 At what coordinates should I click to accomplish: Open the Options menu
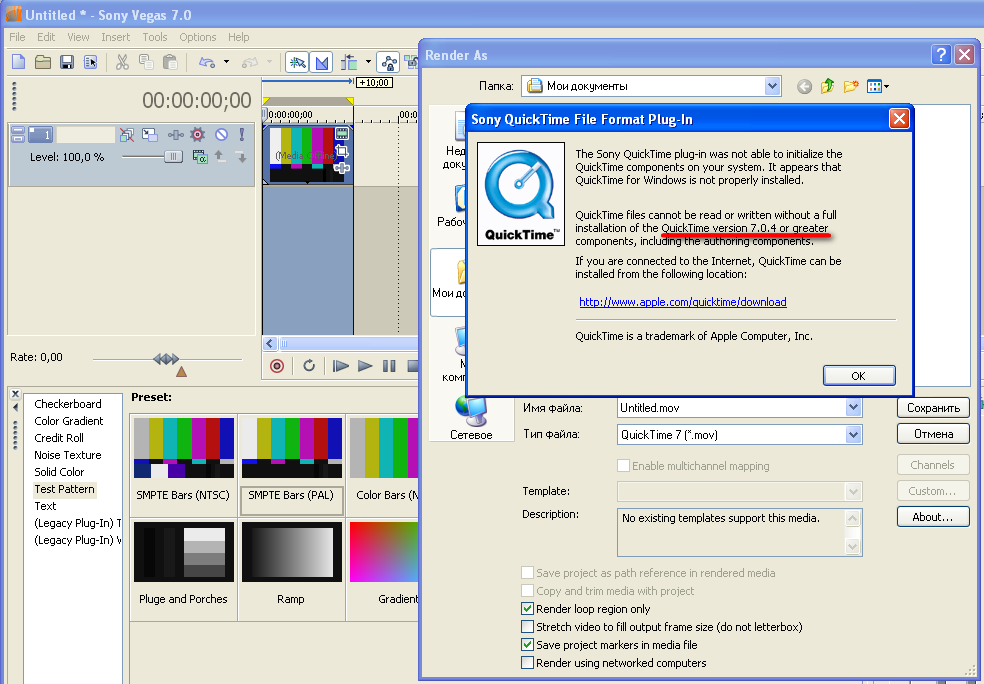pyautogui.click(x=198, y=37)
